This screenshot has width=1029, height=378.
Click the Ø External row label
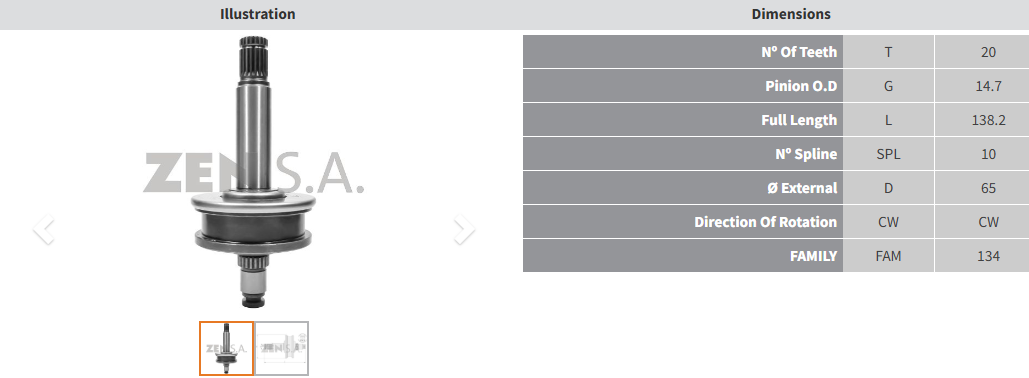[x=802, y=188]
